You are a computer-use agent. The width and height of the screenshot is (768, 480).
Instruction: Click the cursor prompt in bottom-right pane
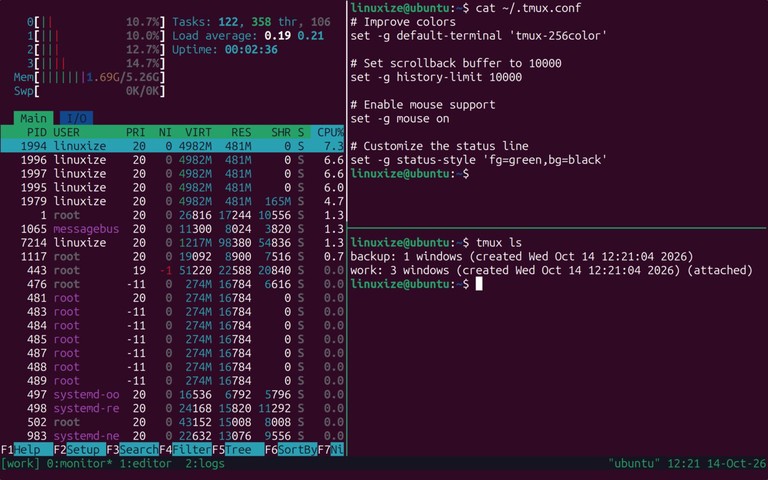click(x=479, y=284)
